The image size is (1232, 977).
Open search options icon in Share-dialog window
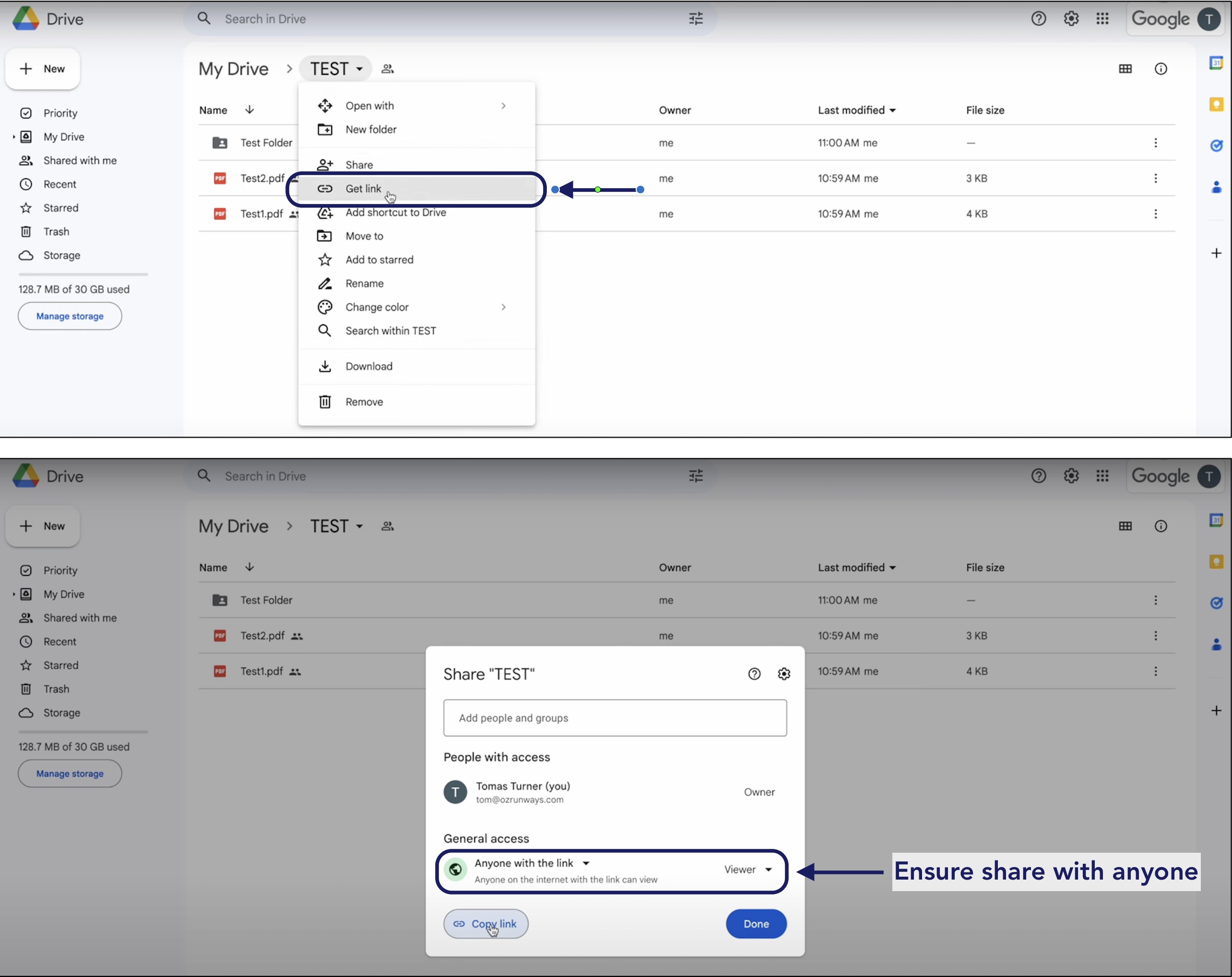(696, 476)
